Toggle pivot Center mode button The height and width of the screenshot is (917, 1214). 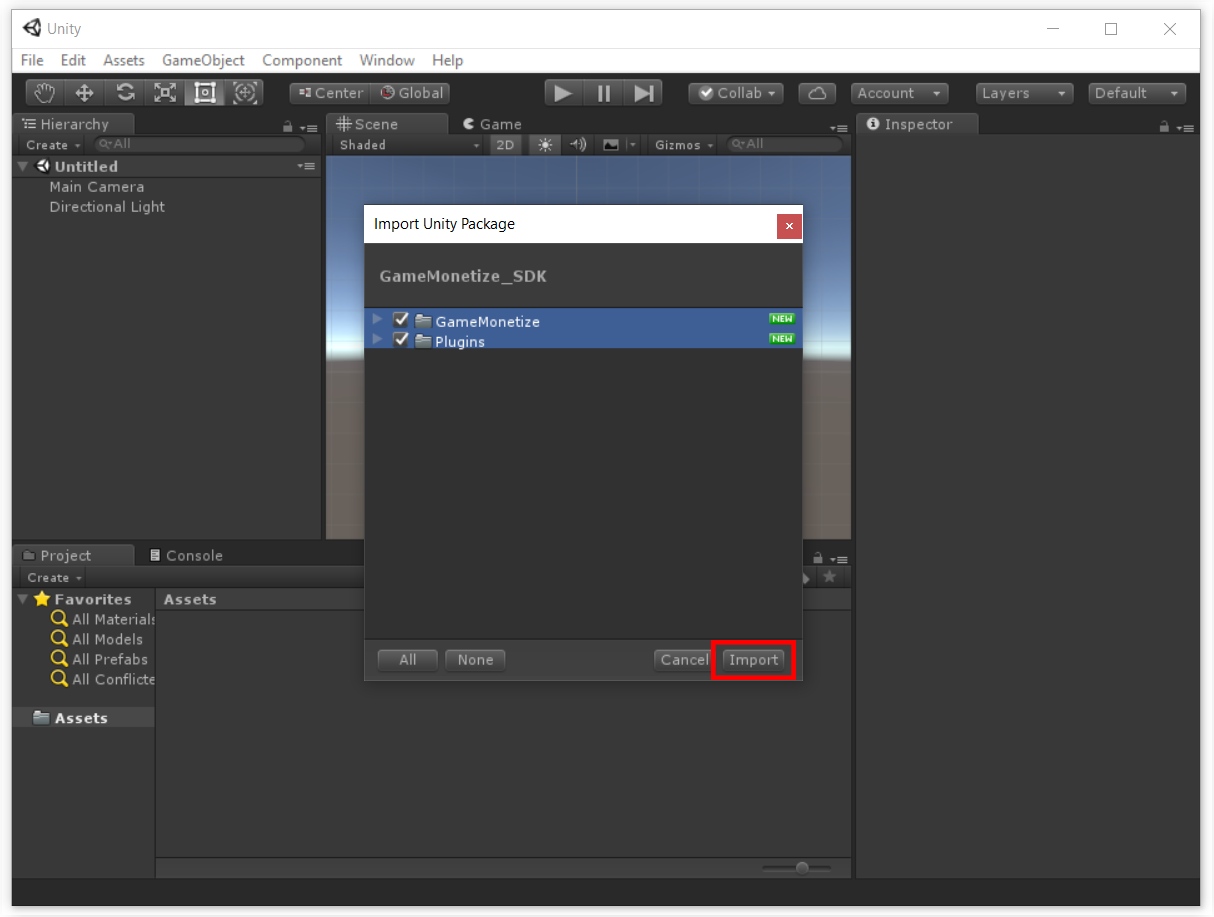pyautogui.click(x=330, y=93)
